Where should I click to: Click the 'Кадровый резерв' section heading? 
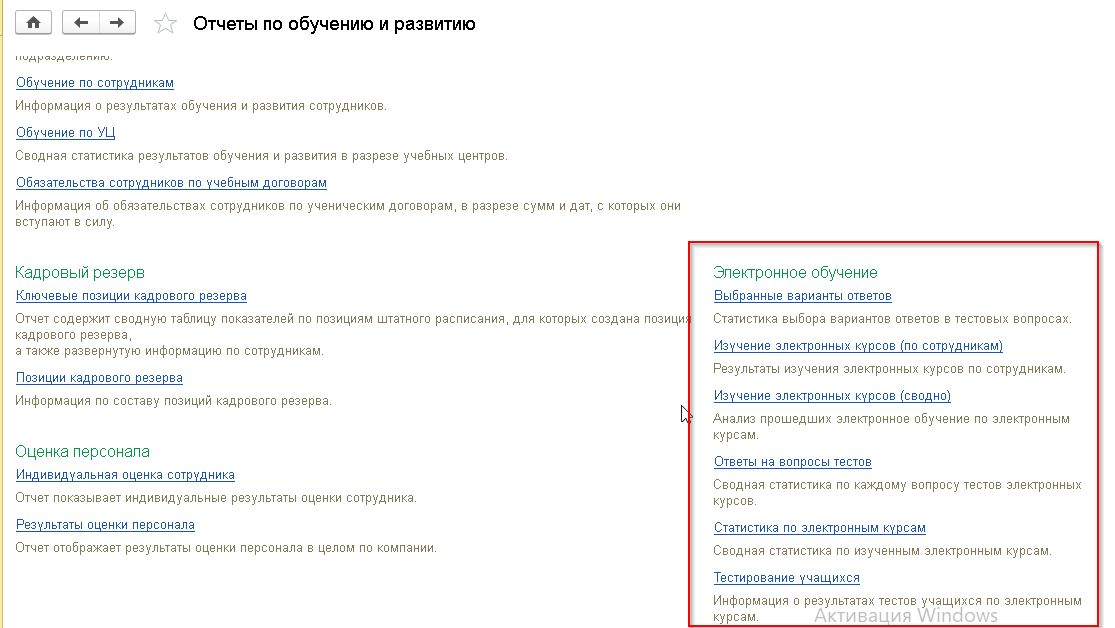pos(80,272)
